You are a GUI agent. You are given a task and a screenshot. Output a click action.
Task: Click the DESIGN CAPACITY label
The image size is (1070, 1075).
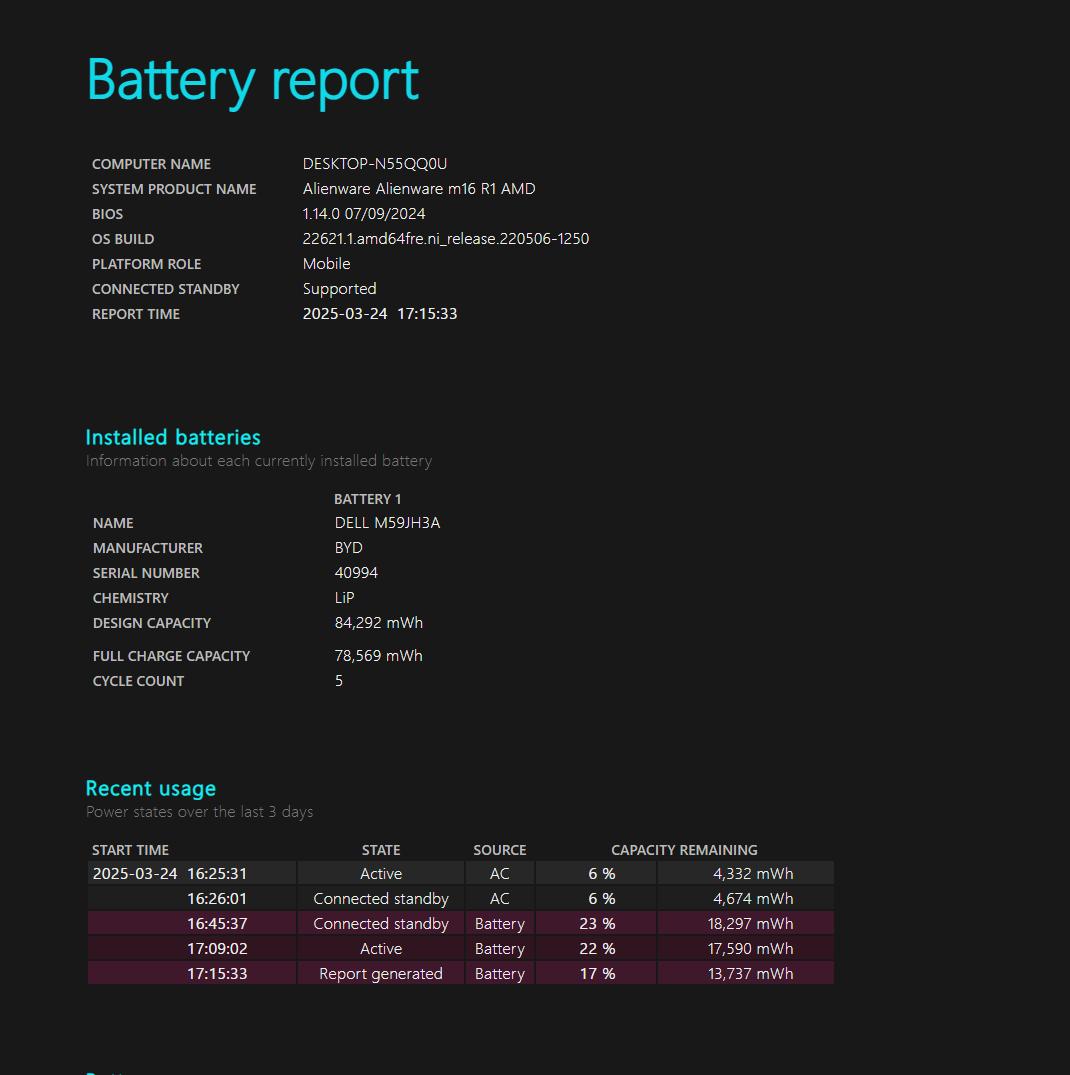151,623
